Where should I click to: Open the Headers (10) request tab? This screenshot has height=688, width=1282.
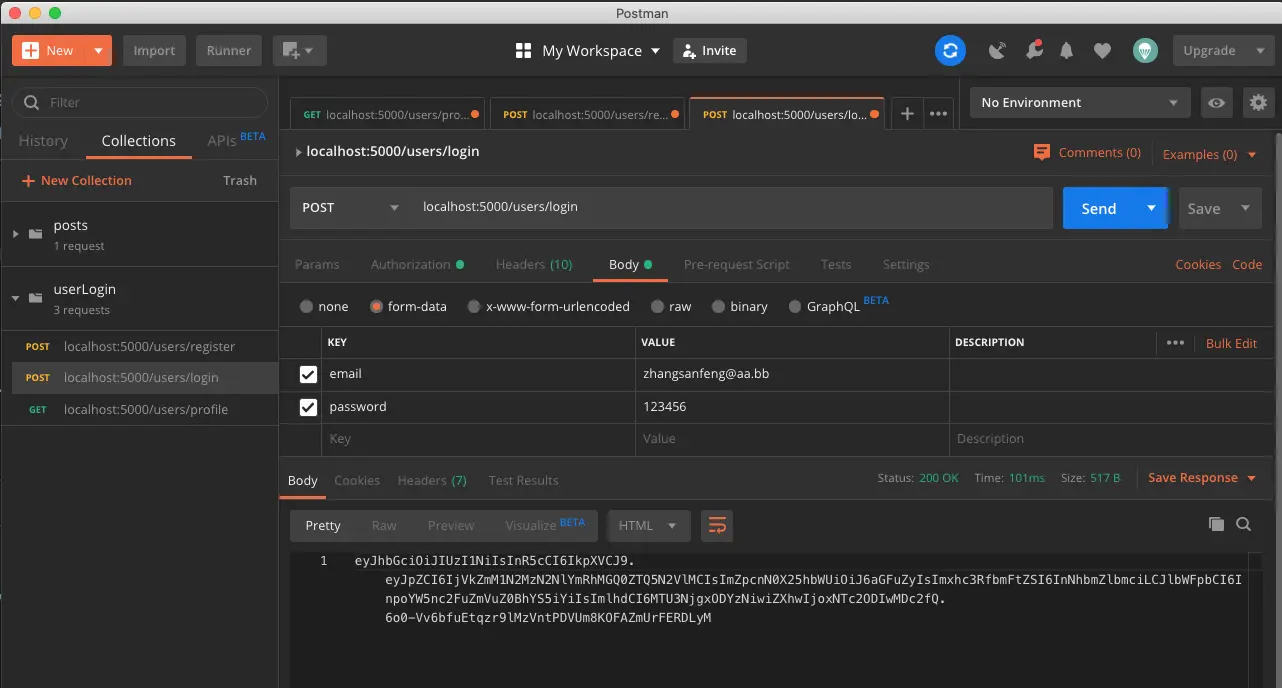[534, 264]
